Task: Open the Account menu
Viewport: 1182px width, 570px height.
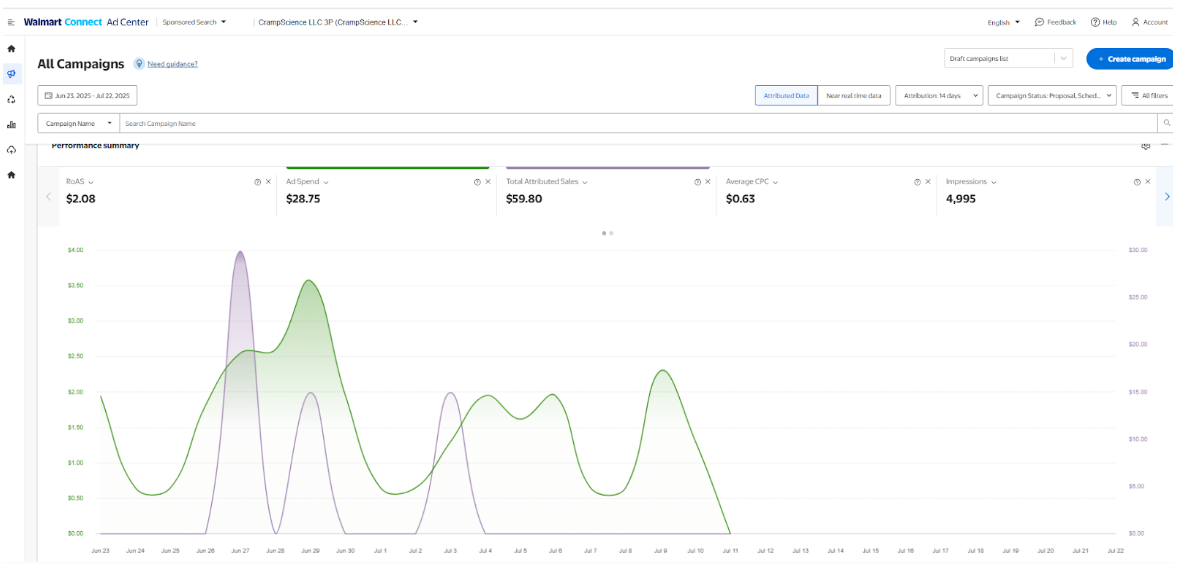Action: pyautogui.click(x=1150, y=23)
